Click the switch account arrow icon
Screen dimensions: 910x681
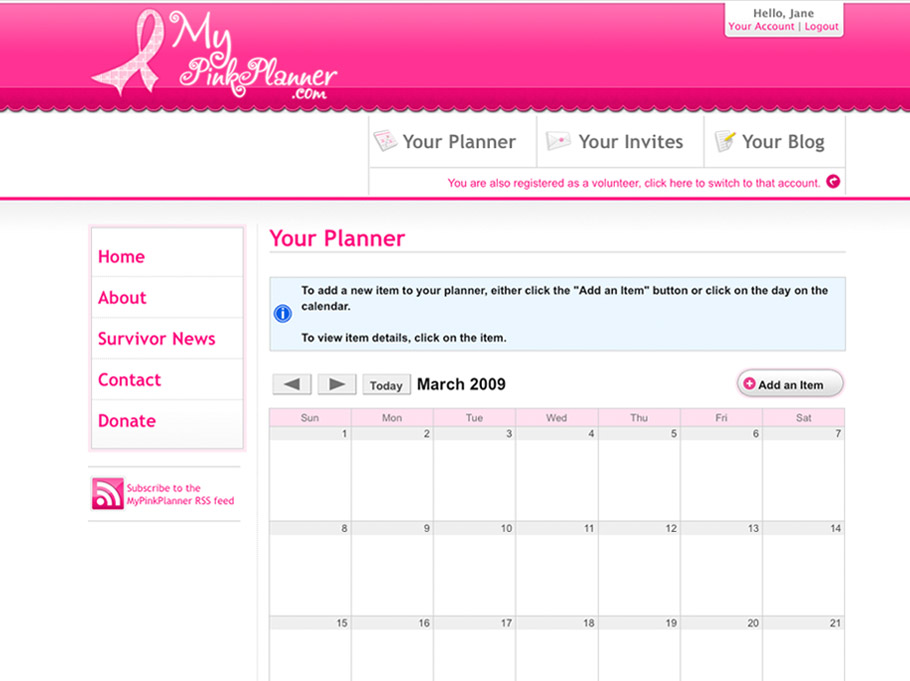pos(833,182)
